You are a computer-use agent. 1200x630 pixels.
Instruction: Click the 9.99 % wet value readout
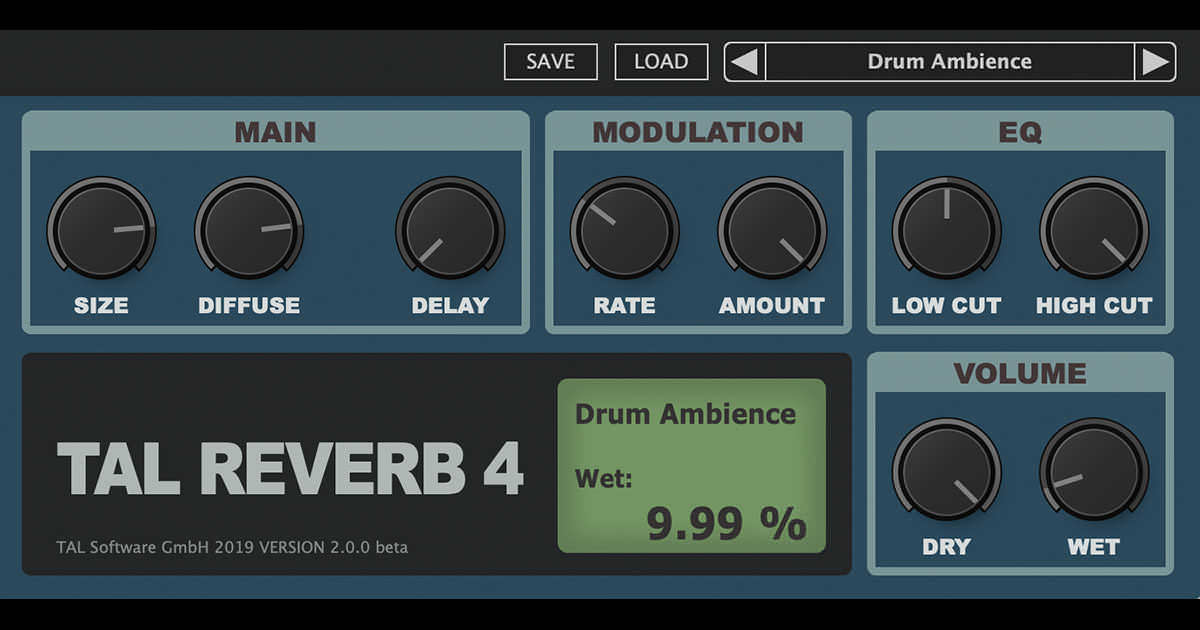726,523
